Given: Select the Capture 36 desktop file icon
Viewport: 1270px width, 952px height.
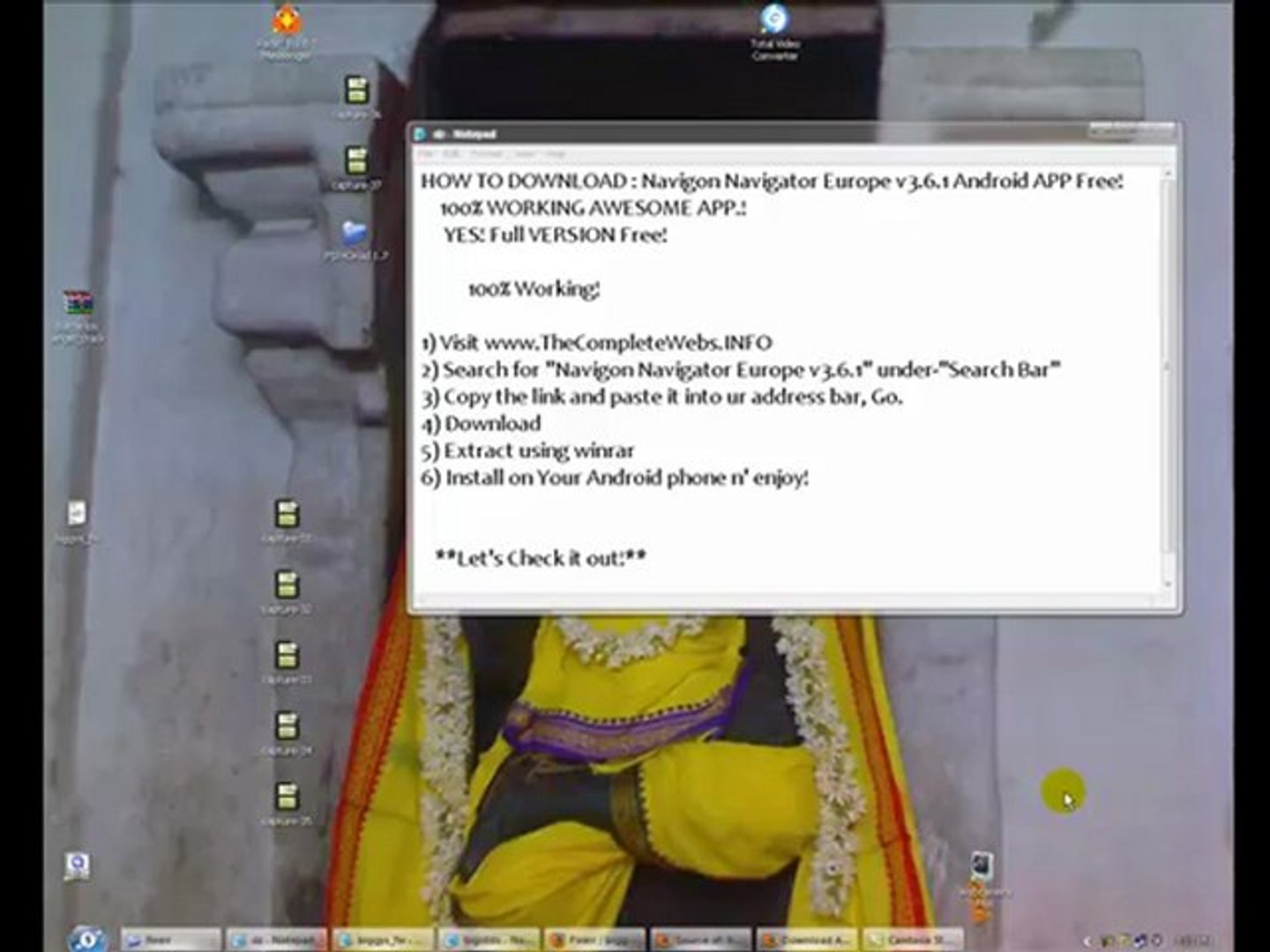Looking at the screenshot, I should click(356, 97).
